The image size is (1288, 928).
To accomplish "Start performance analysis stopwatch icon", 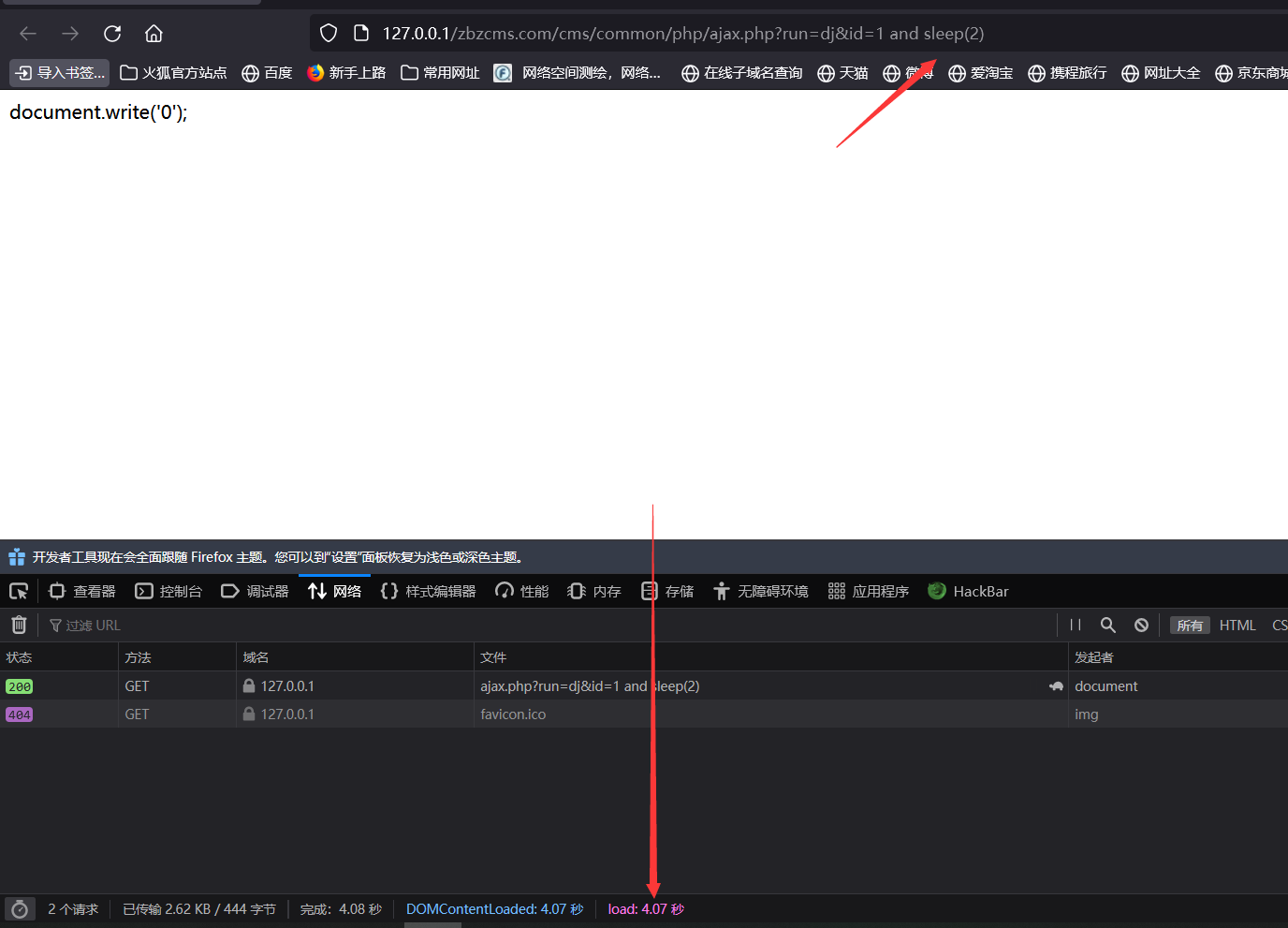I will coord(20,909).
